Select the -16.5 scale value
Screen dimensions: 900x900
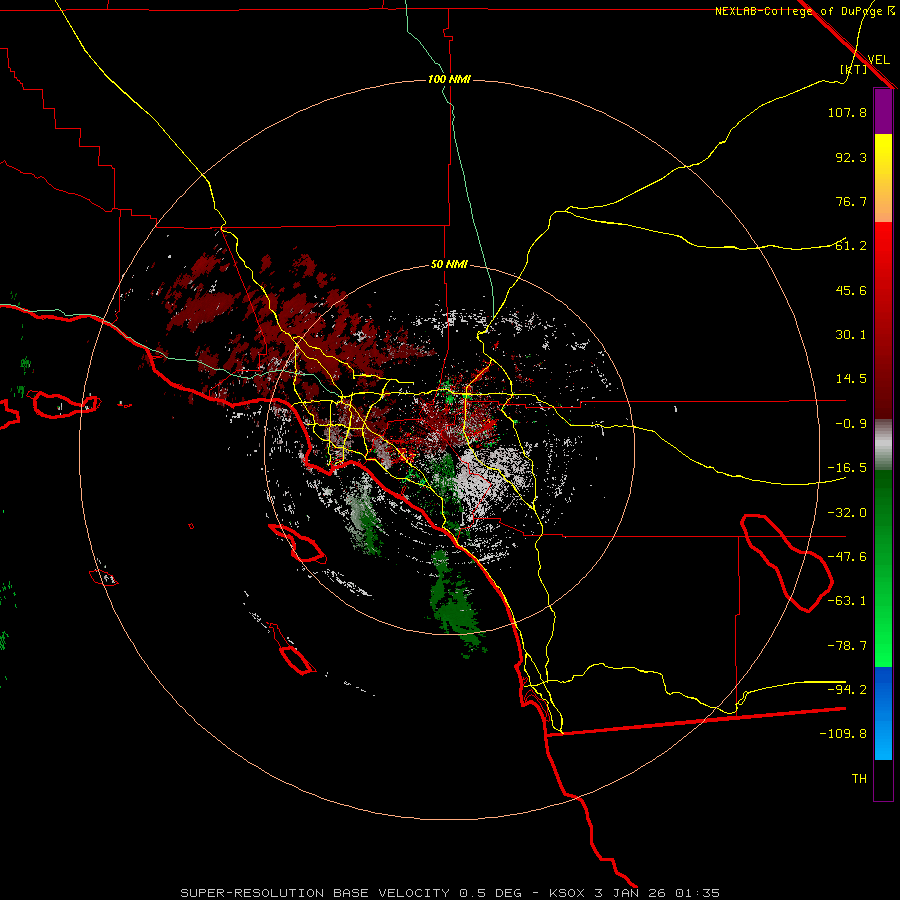tap(847, 468)
